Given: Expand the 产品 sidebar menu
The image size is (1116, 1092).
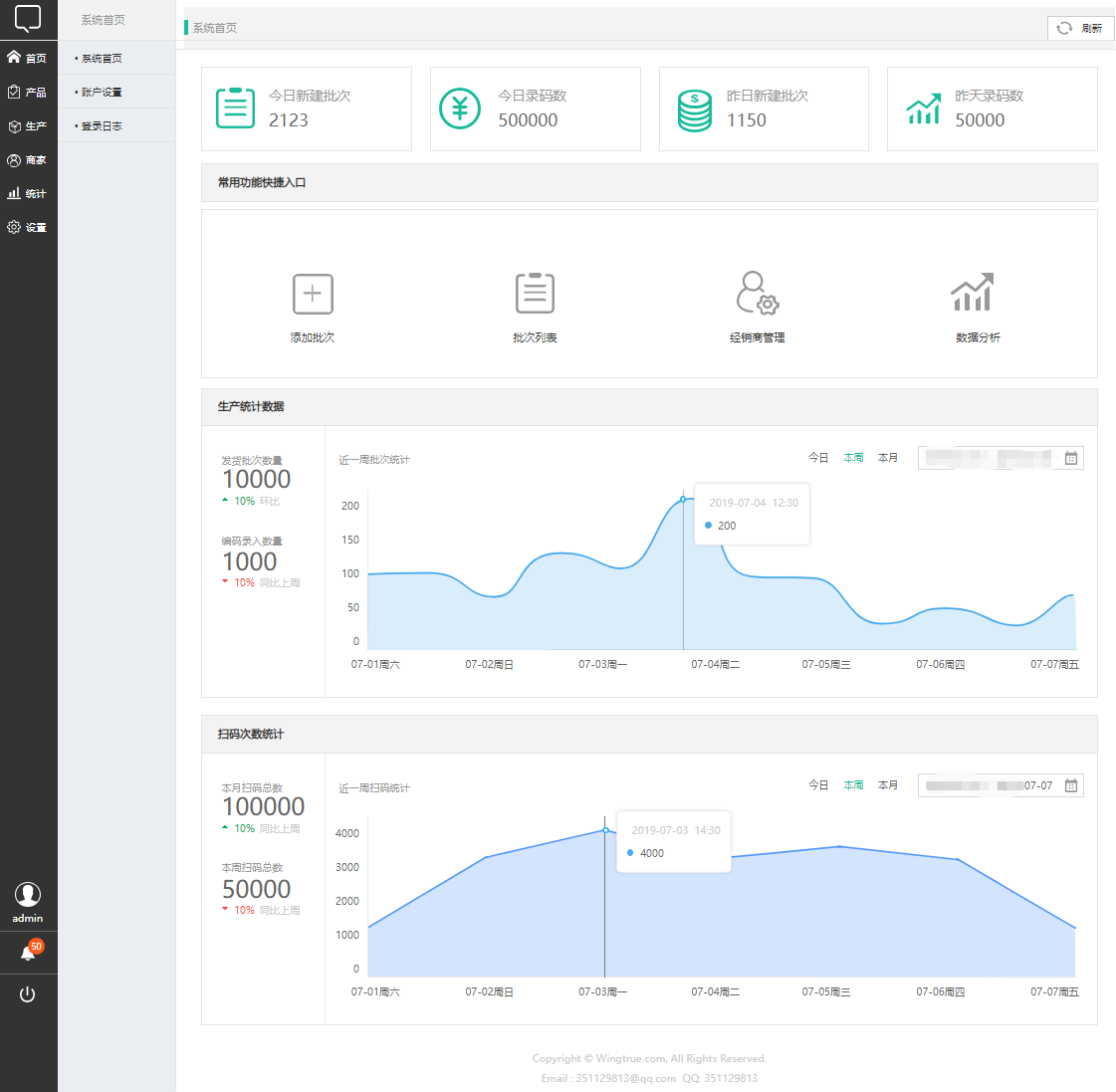Looking at the screenshot, I should [28, 93].
